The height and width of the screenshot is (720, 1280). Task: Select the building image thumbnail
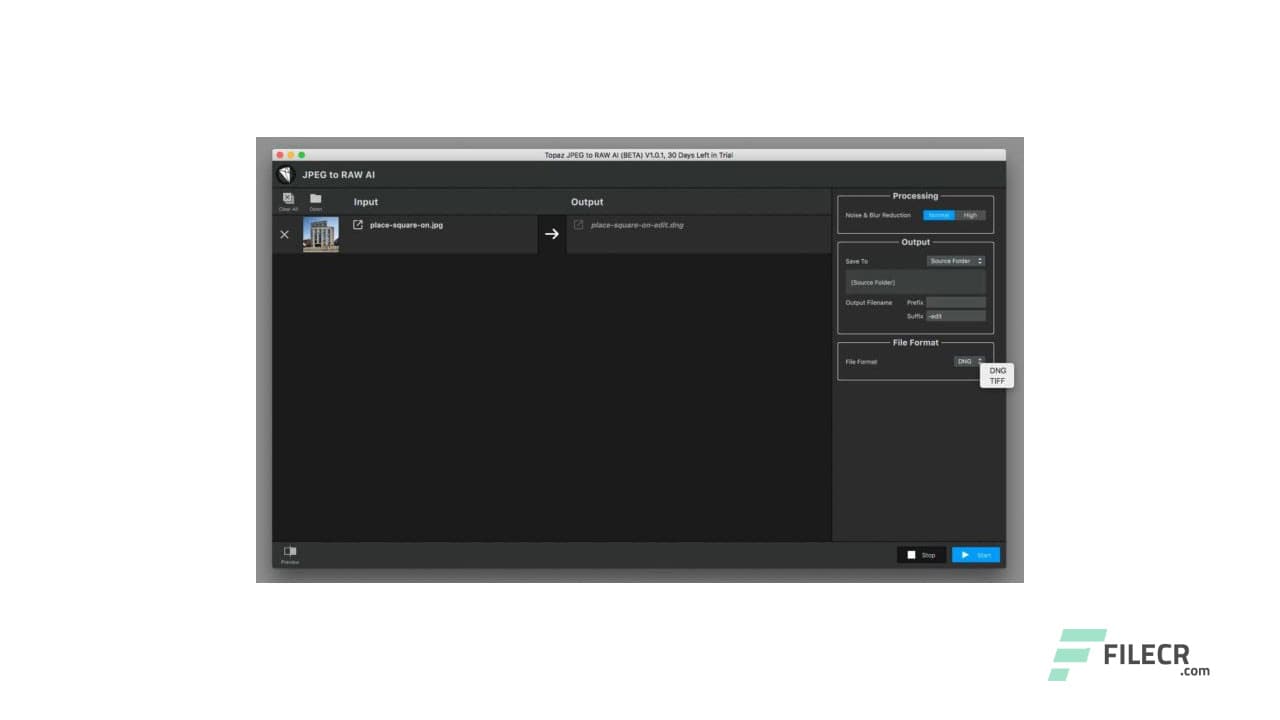pyautogui.click(x=321, y=234)
